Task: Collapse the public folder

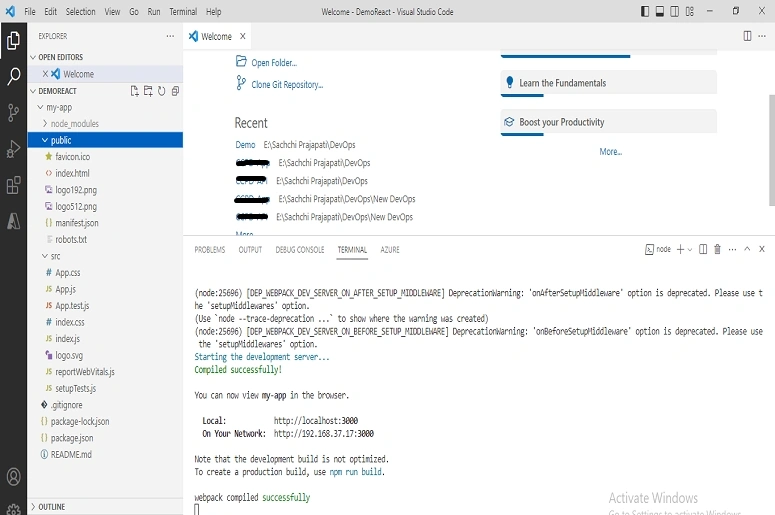Action: 45,140
